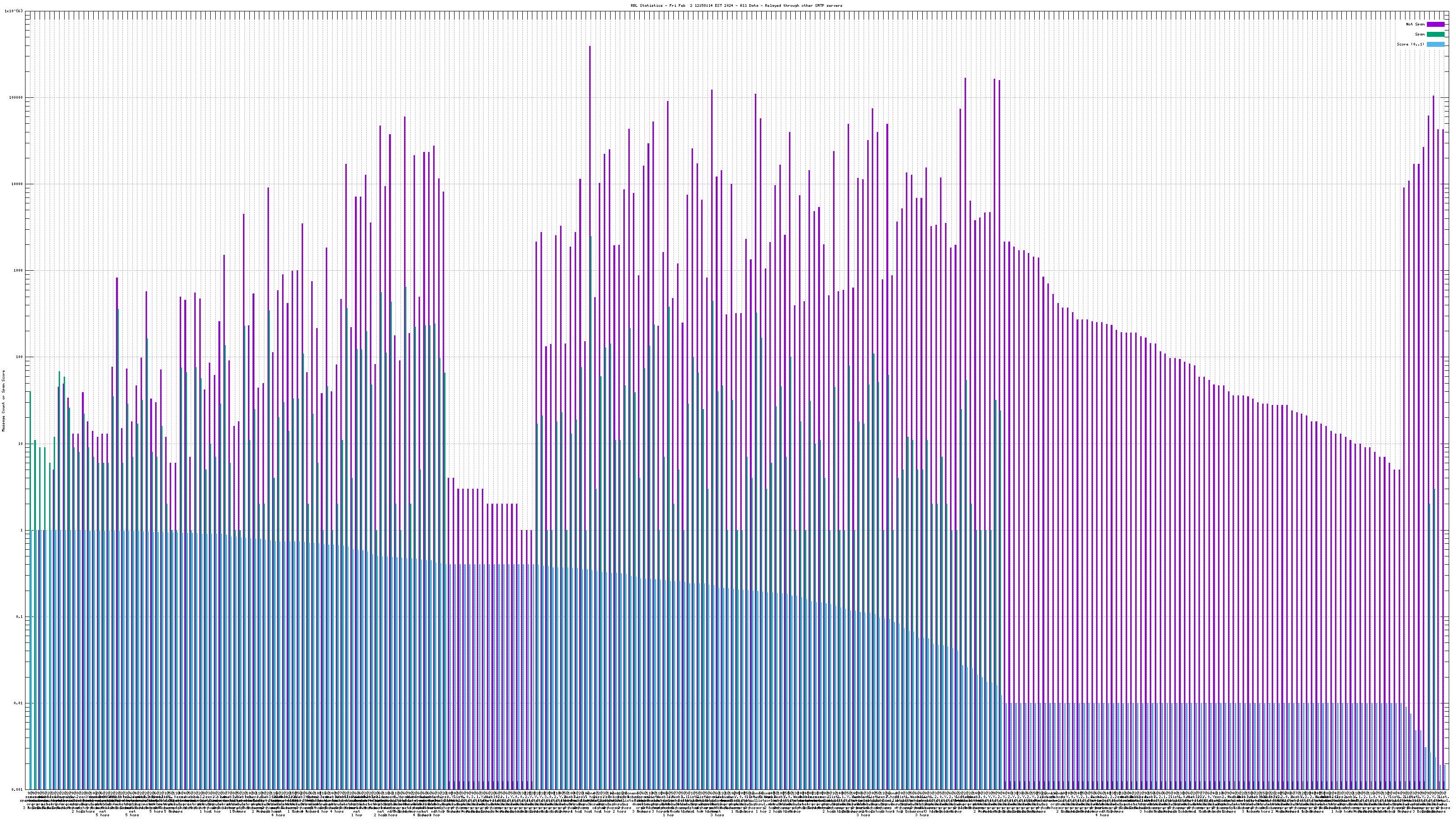Click the 10 y-axis tick label
The width and height of the screenshot is (1456, 819).
coord(21,444)
